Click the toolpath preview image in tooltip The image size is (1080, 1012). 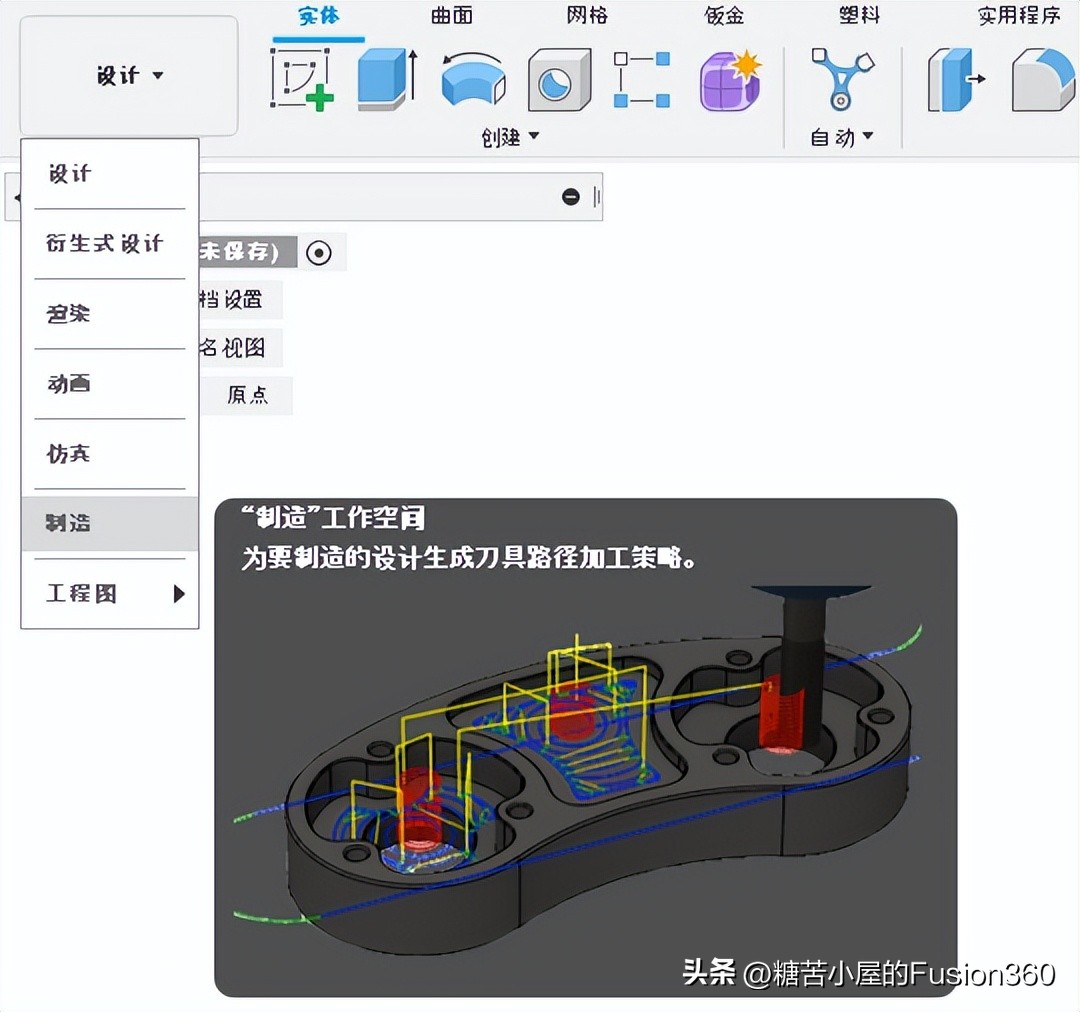(x=585, y=780)
